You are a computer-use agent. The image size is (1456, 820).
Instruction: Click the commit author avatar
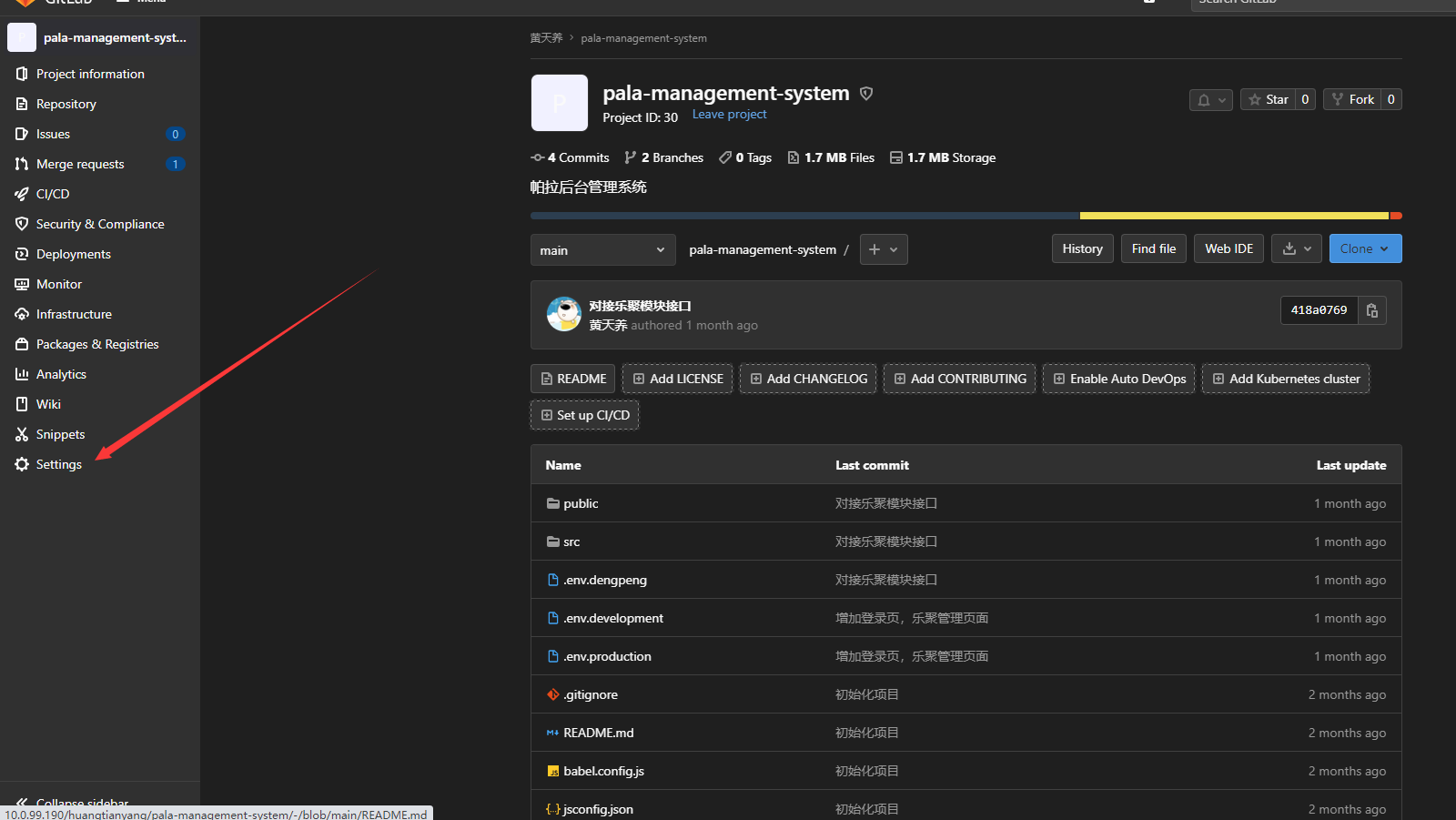click(564, 314)
